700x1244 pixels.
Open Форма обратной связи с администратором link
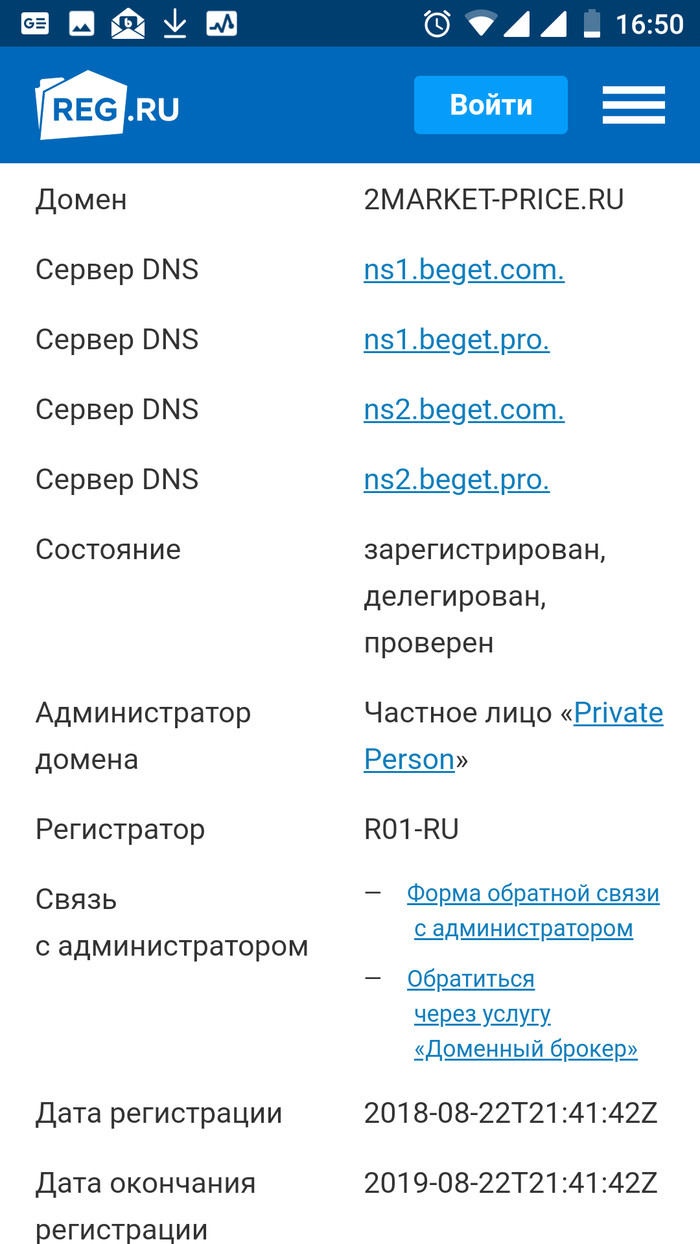533,894
